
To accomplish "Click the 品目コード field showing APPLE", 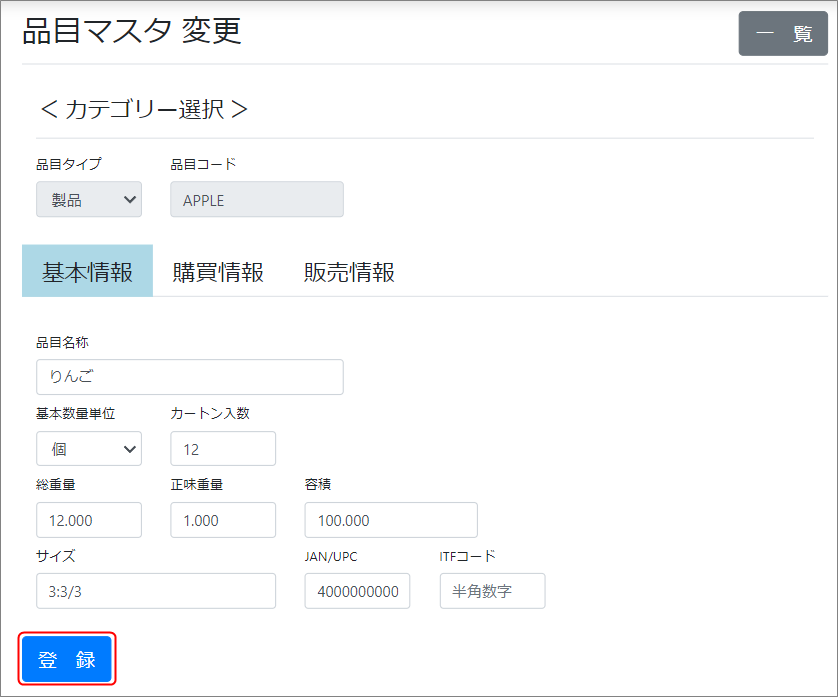I will [x=257, y=200].
